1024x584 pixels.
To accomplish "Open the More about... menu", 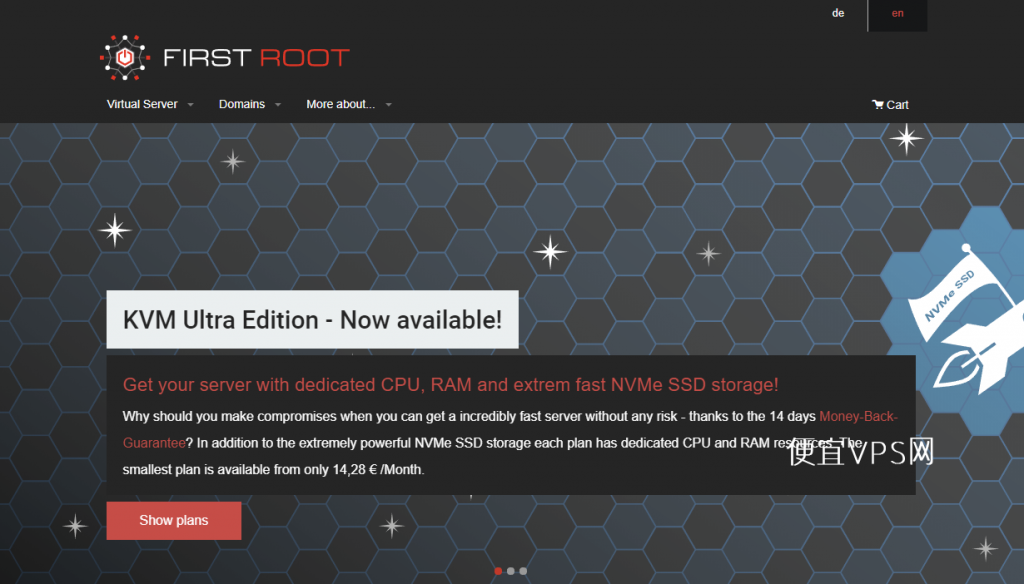I will 340,105.
